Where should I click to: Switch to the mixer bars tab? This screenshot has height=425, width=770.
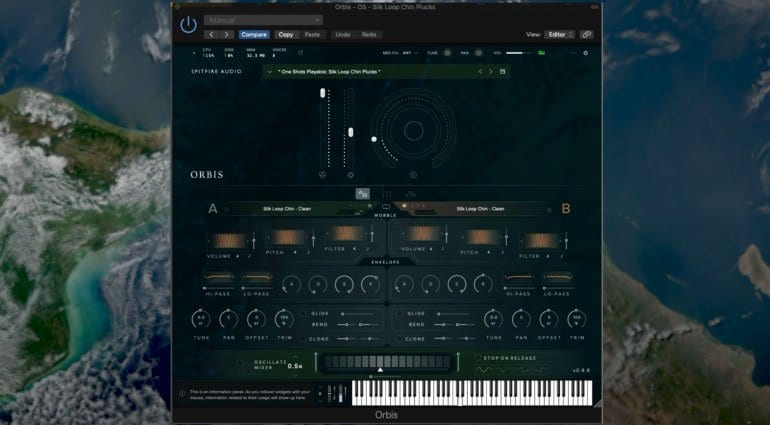(x=387, y=194)
